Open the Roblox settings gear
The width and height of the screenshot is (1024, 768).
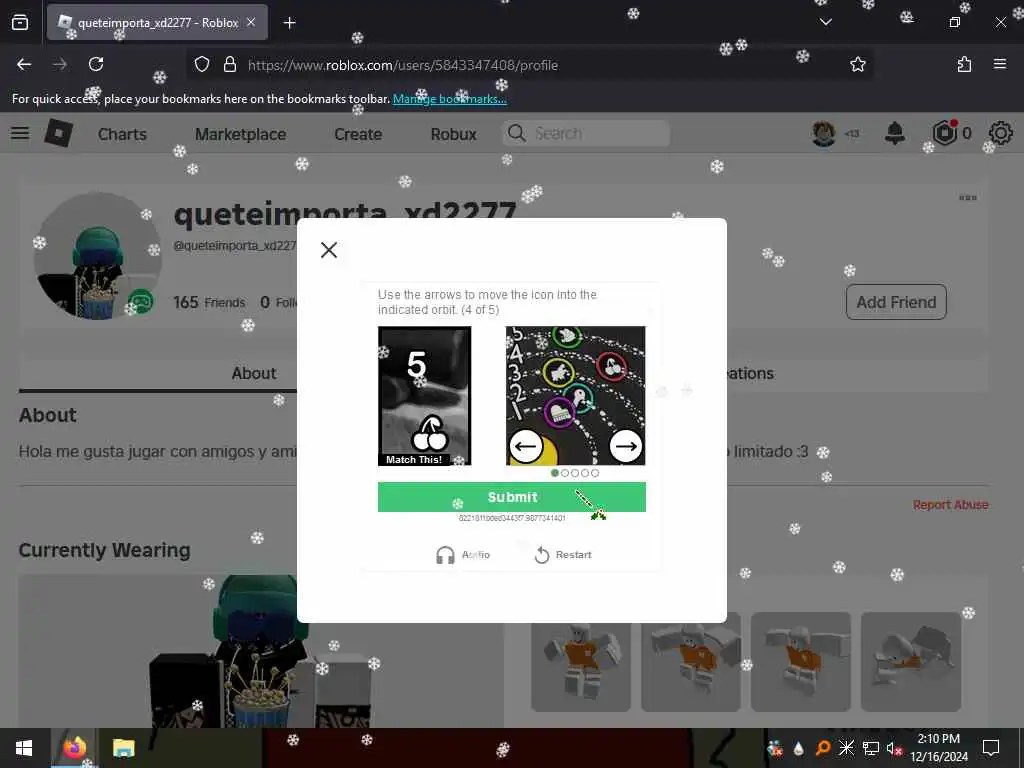[x=1000, y=133]
